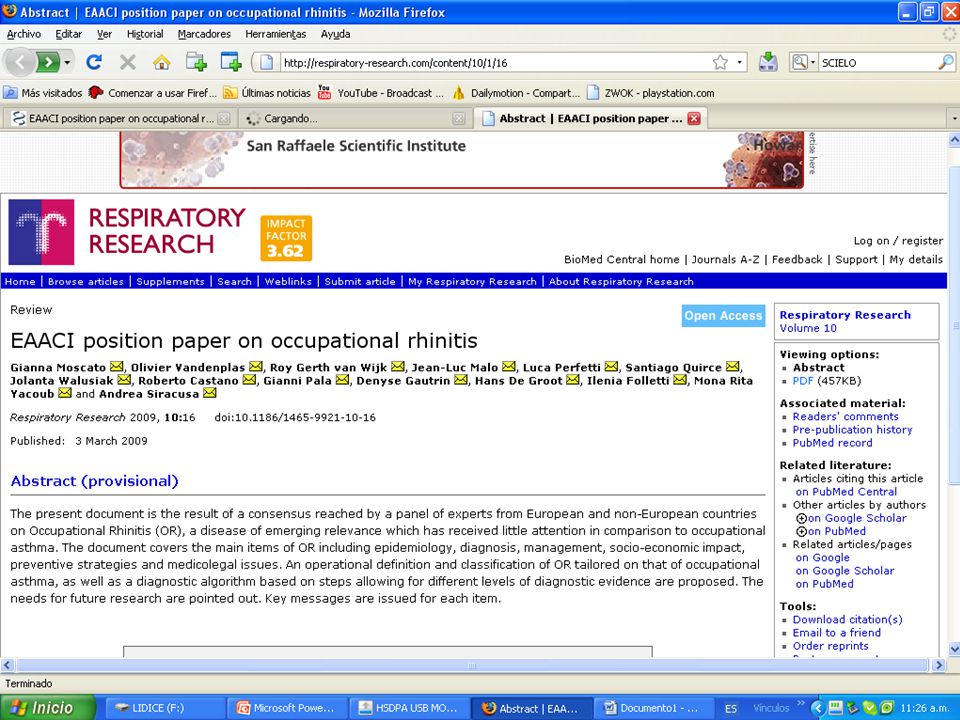Viewport: 960px width, 720px height.
Task: Expand authors list on Google Scholar plus icon
Action: tap(801, 519)
